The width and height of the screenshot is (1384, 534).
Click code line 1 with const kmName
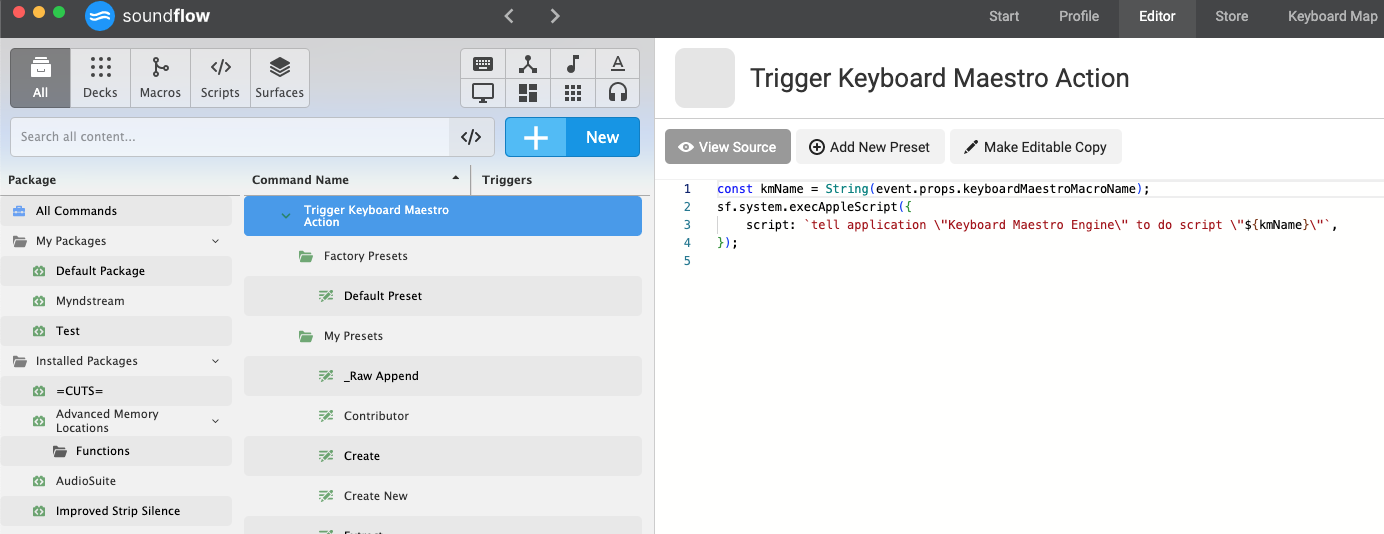[933, 189]
